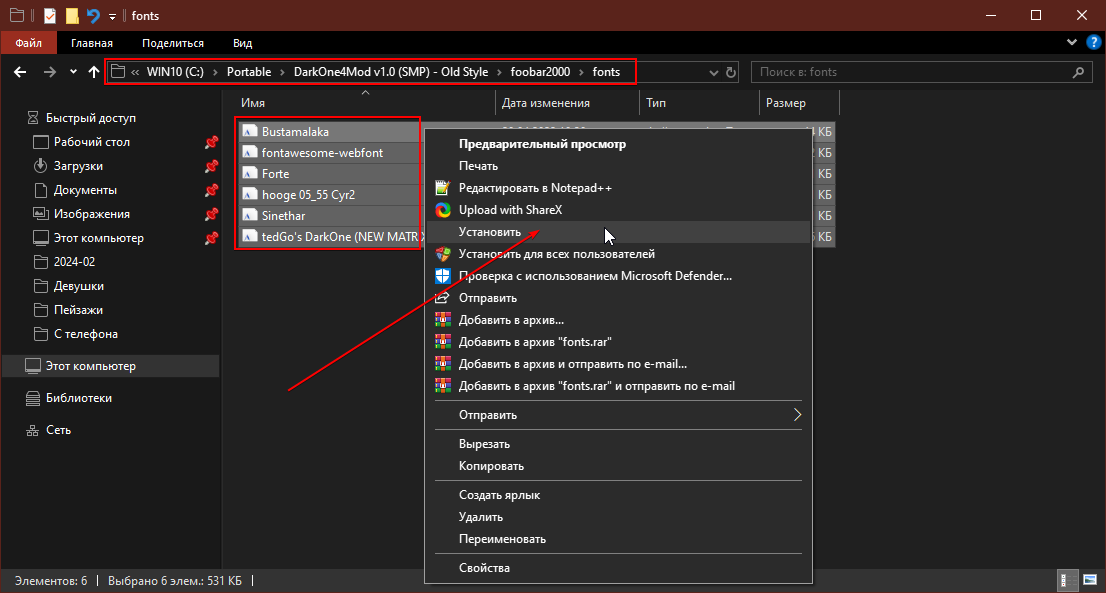
Task: Switch to large icons view in status bar
Action: point(1090,580)
